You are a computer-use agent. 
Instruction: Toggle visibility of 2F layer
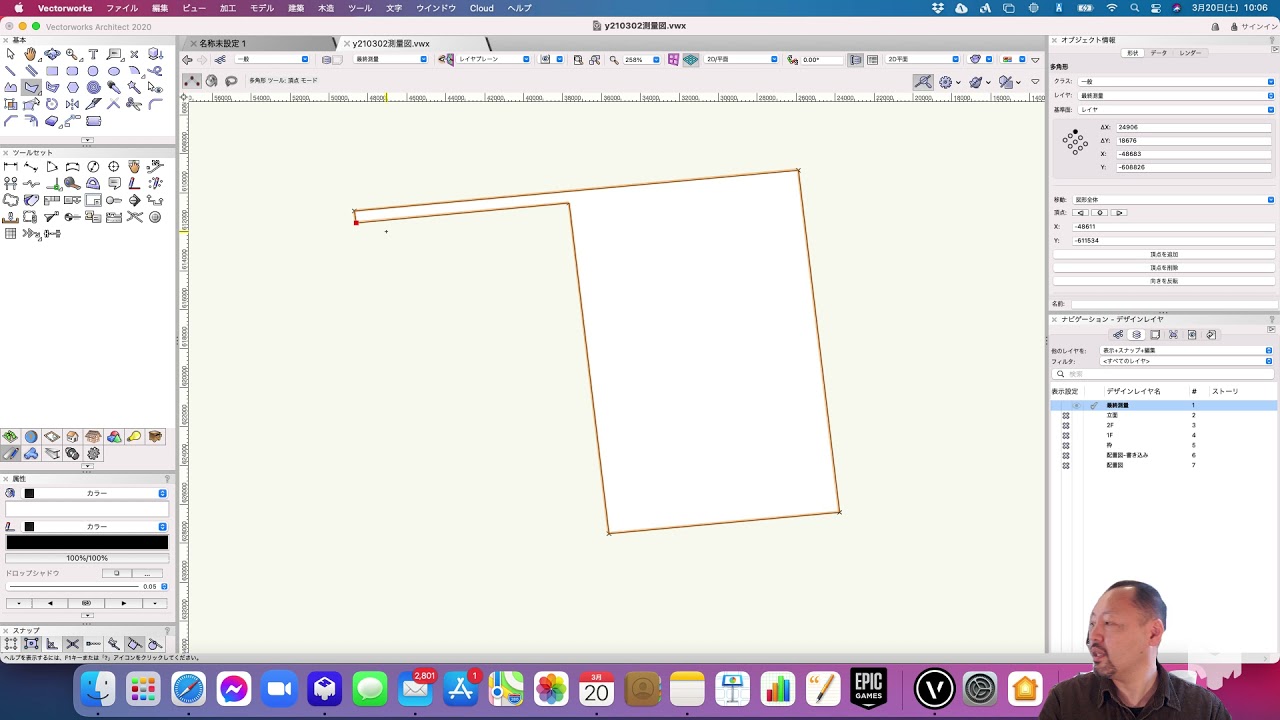pyautogui.click(x=1066, y=425)
